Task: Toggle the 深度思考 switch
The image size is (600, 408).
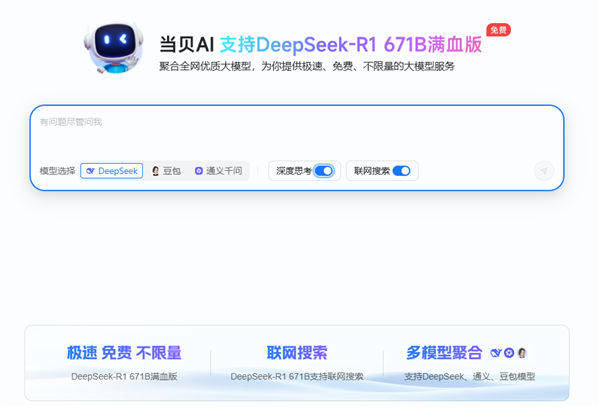Action: (324, 171)
